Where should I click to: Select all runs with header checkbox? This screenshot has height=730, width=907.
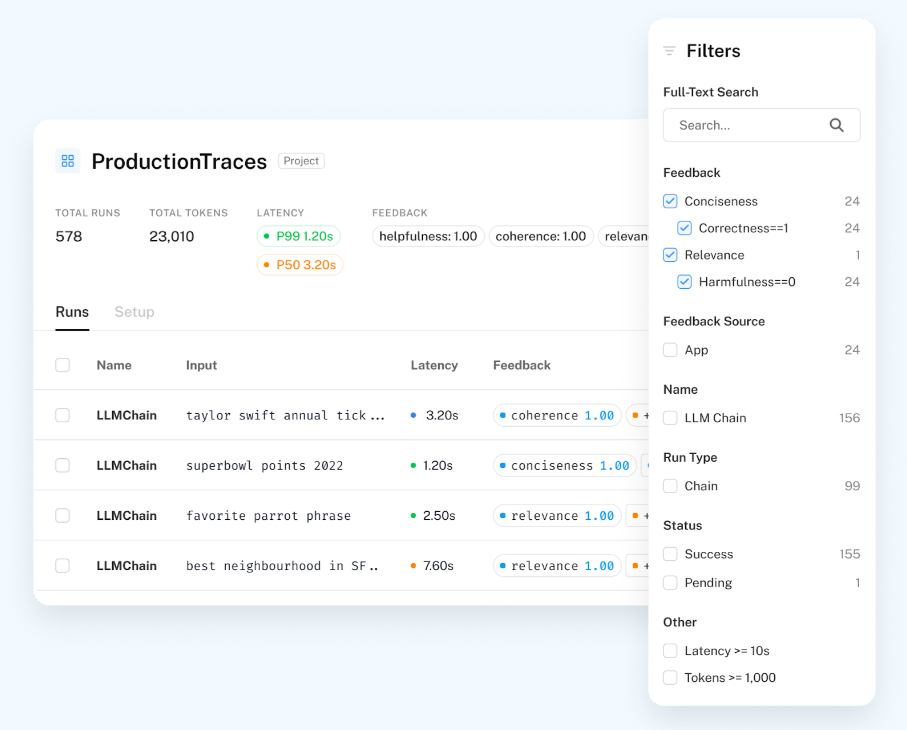[62, 365]
